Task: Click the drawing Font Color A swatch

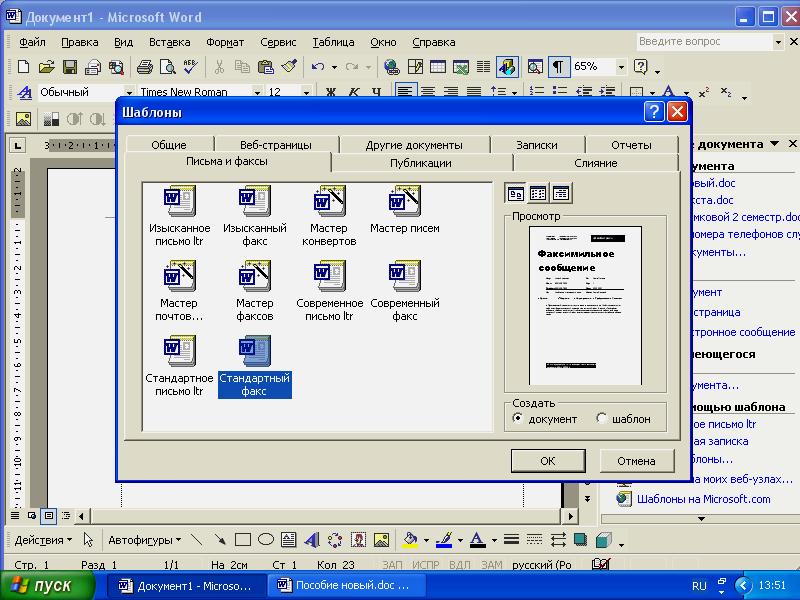Action: pyautogui.click(x=478, y=540)
